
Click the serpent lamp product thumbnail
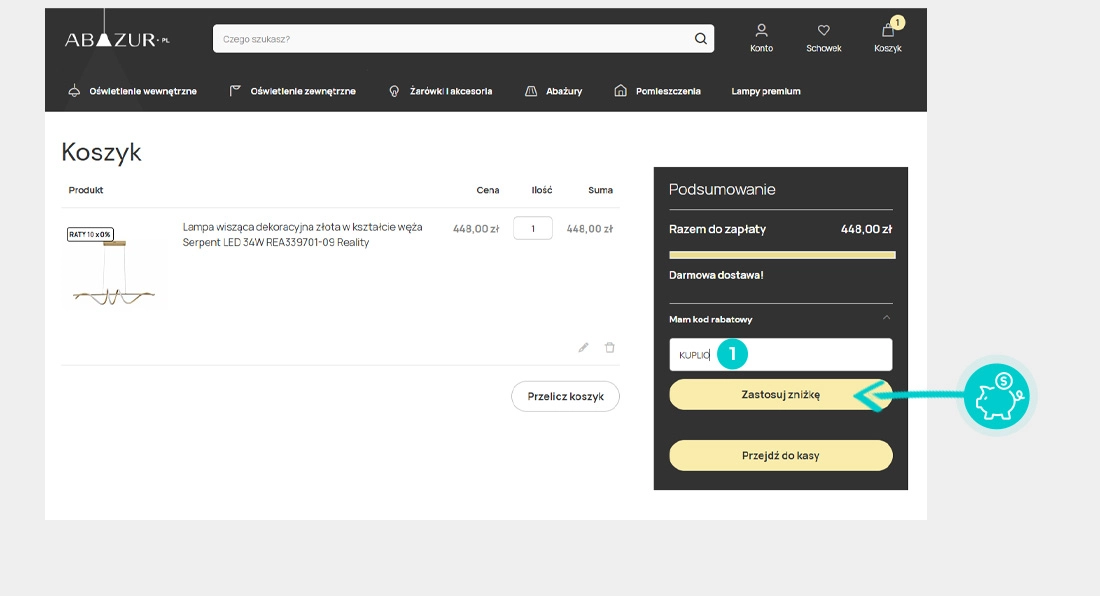114,266
